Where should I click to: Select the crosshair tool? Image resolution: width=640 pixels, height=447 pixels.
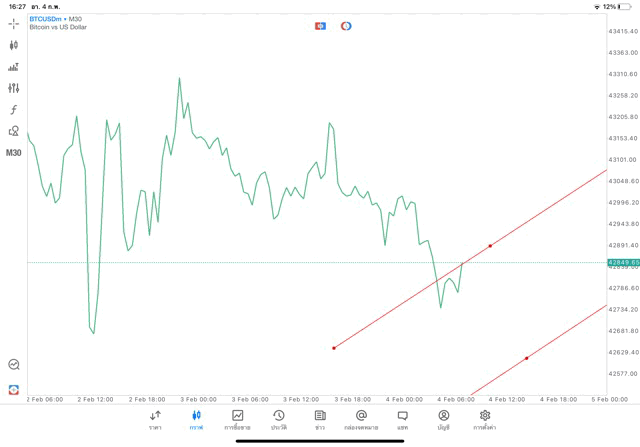(13, 23)
